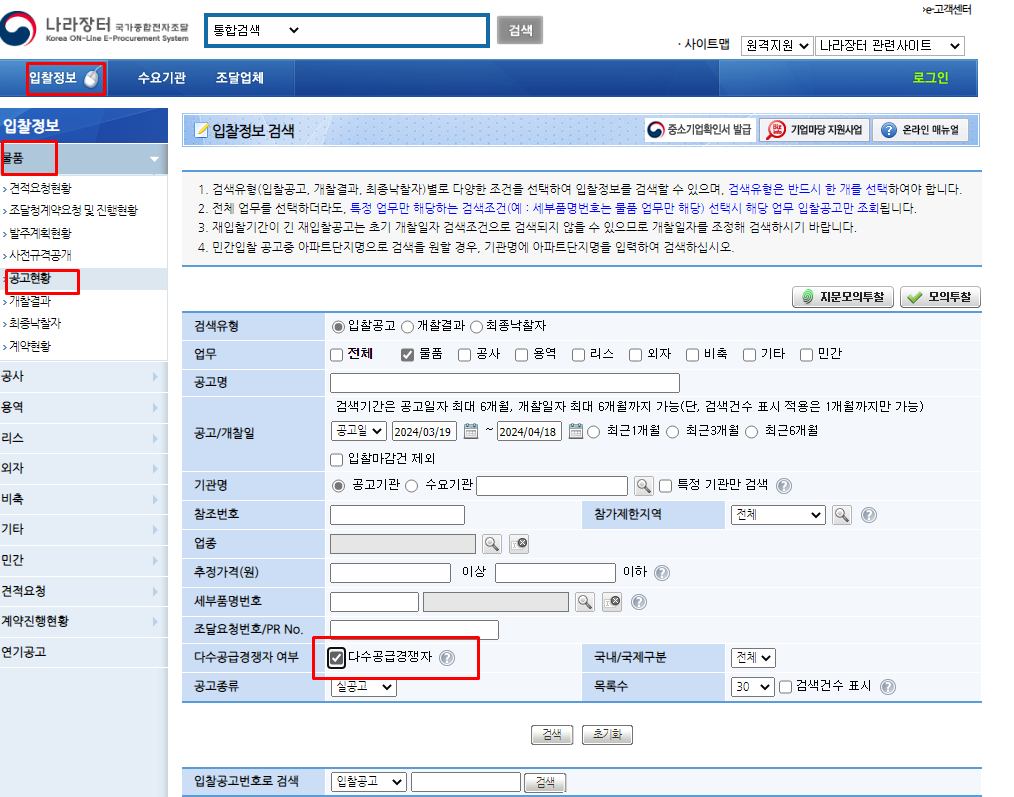Open 공고종류 실공고 dropdown

(x=363, y=686)
